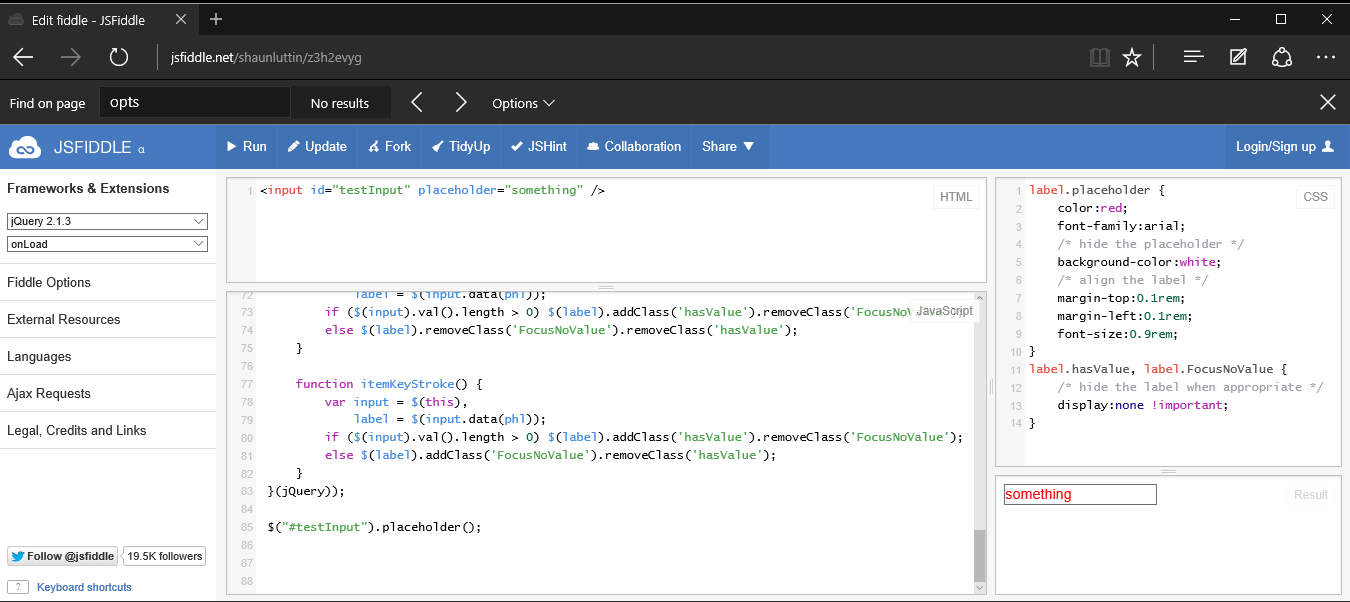This screenshot has height=602, width=1350.
Task: Click the Result panel label
Action: tap(1310, 494)
